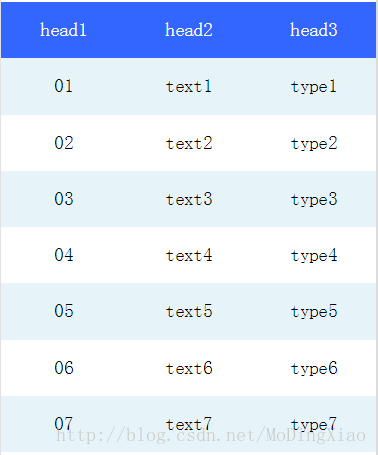The height and width of the screenshot is (455, 378).
Task: Click the cell labeled 02
Action: (63, 143)
